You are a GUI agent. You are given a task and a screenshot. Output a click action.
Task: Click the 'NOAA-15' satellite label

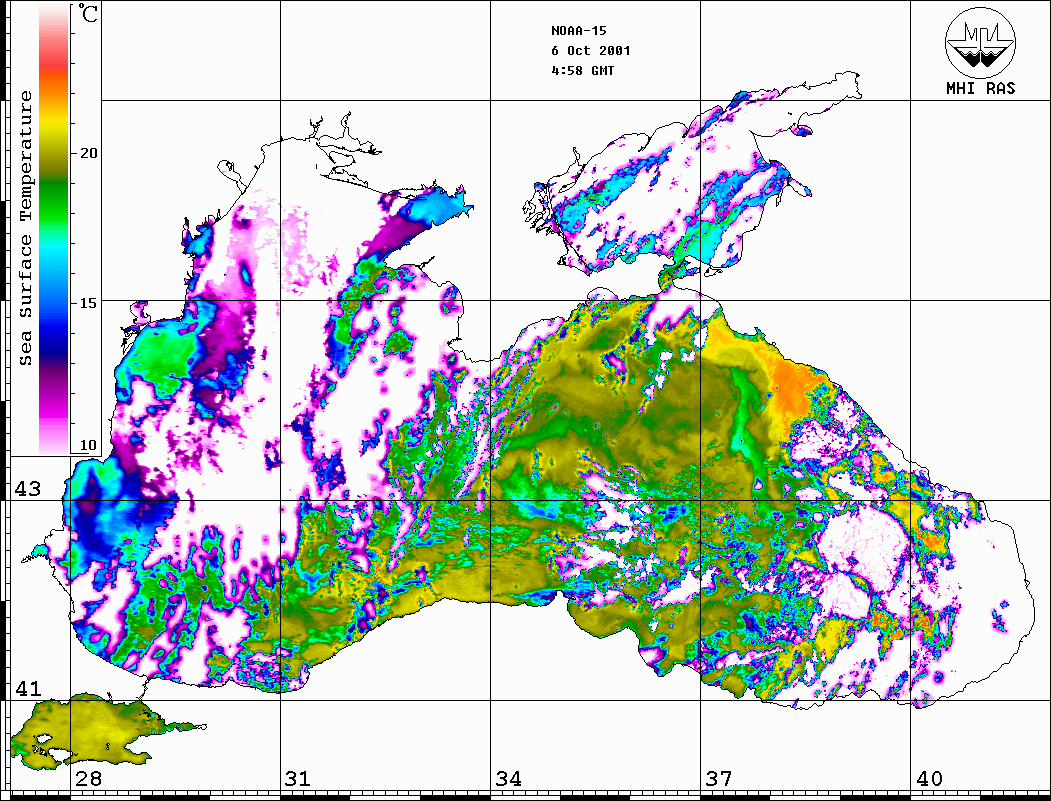point(579,31)
